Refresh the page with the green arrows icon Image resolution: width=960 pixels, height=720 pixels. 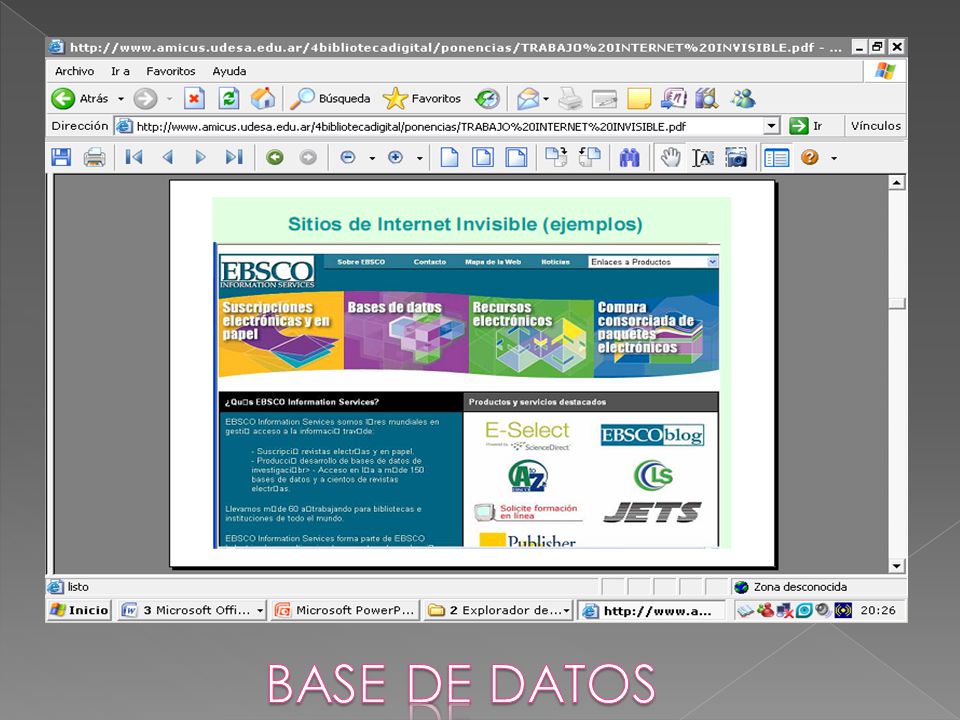tap(229, 99)
